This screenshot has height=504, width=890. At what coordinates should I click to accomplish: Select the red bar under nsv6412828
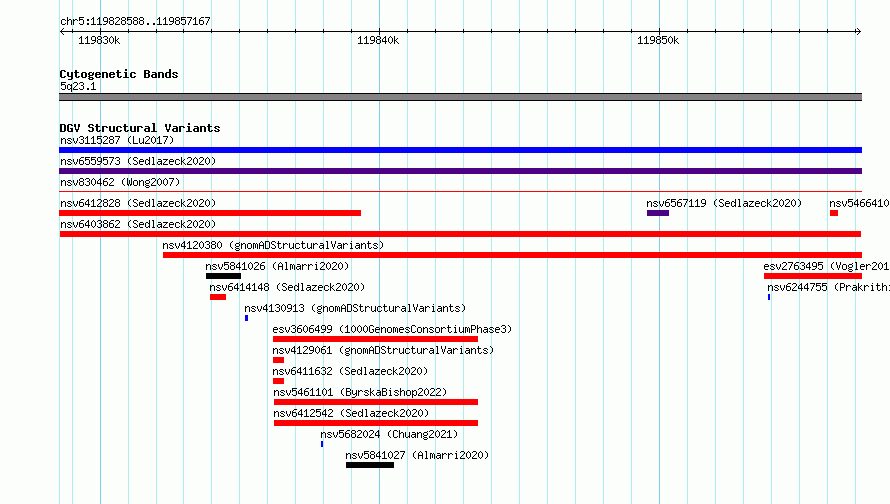tap(210, 213)
